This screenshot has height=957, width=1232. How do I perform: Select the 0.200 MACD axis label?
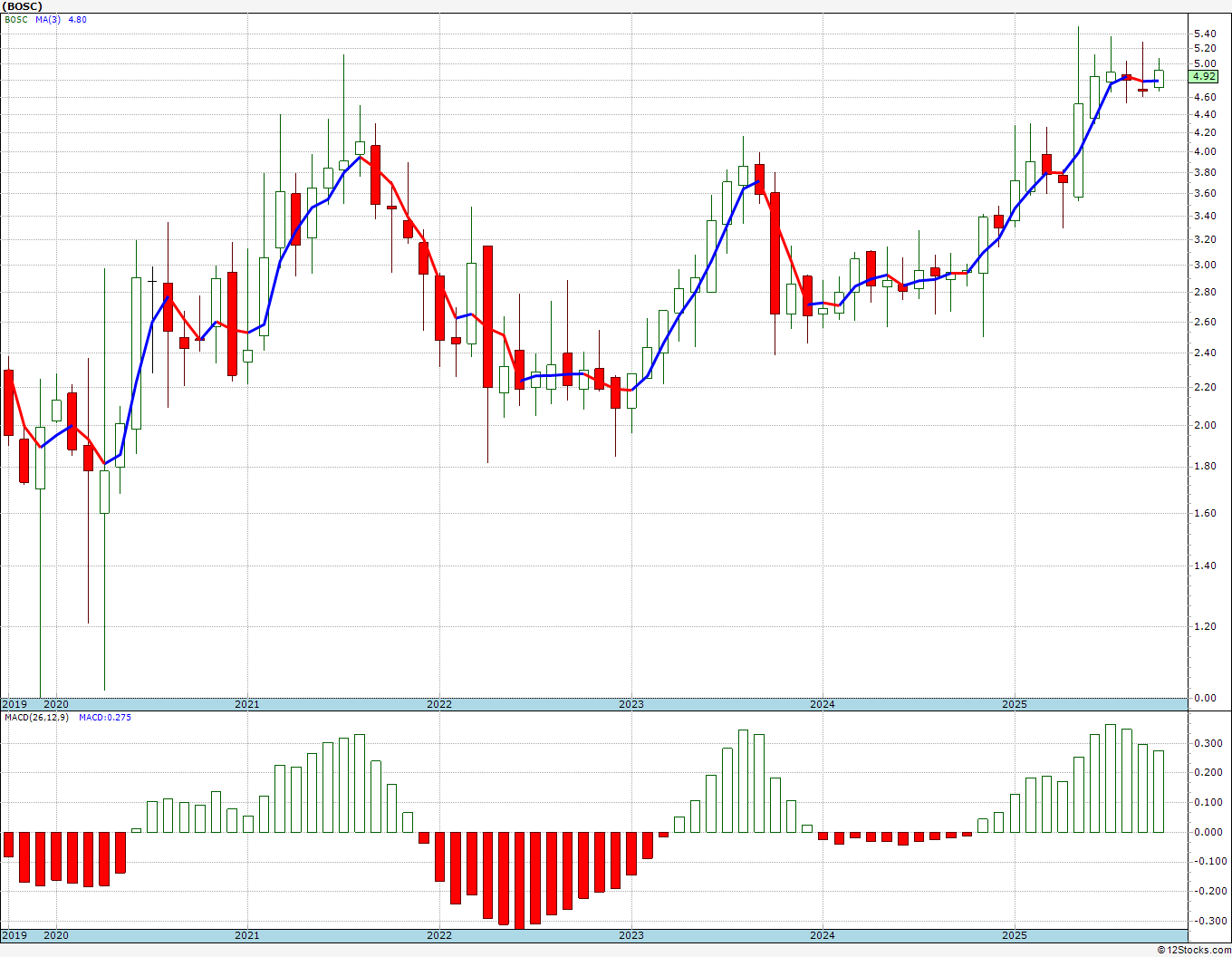tap(1208, 773)
